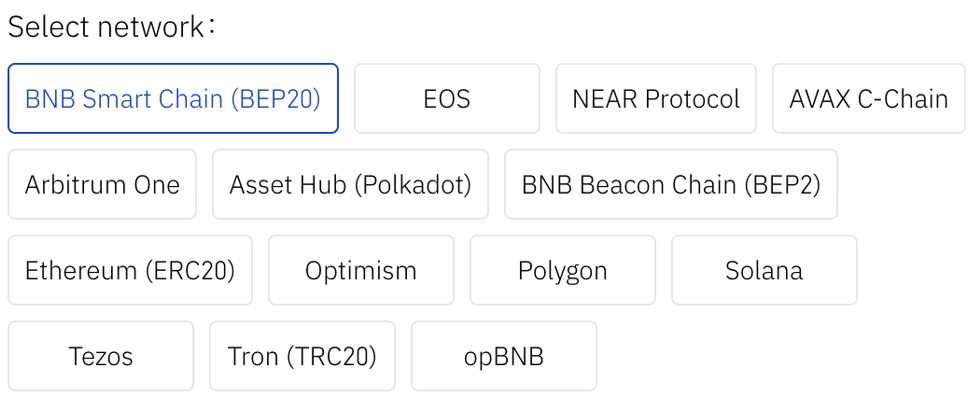The width and height of the screenshot is (976, 397).
Task: Select Ethereum (ERC20) network
Action: [130, 270]
